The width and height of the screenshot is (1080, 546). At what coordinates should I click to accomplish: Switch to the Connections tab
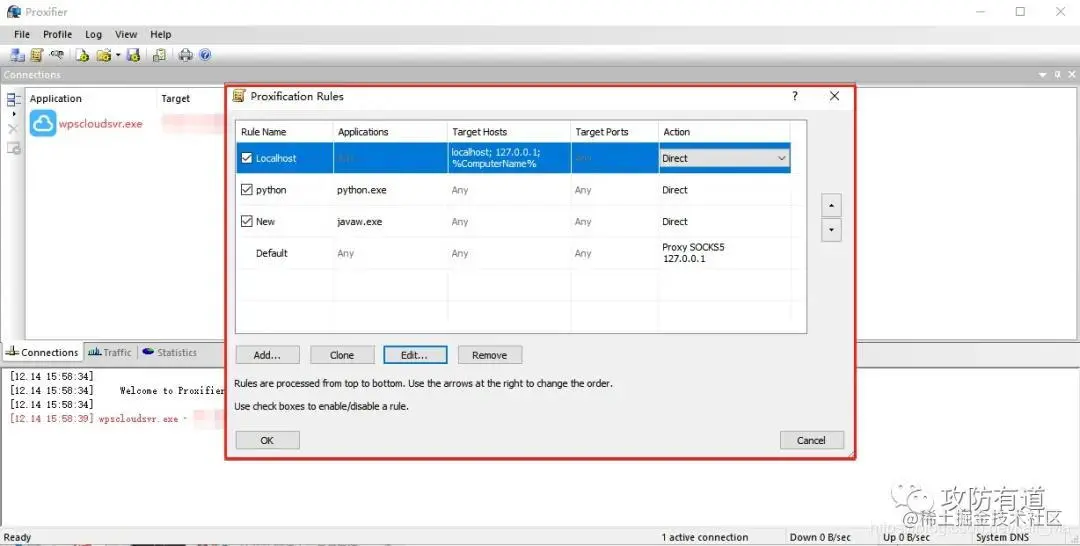pyautogui.click(x=42, y=353)
